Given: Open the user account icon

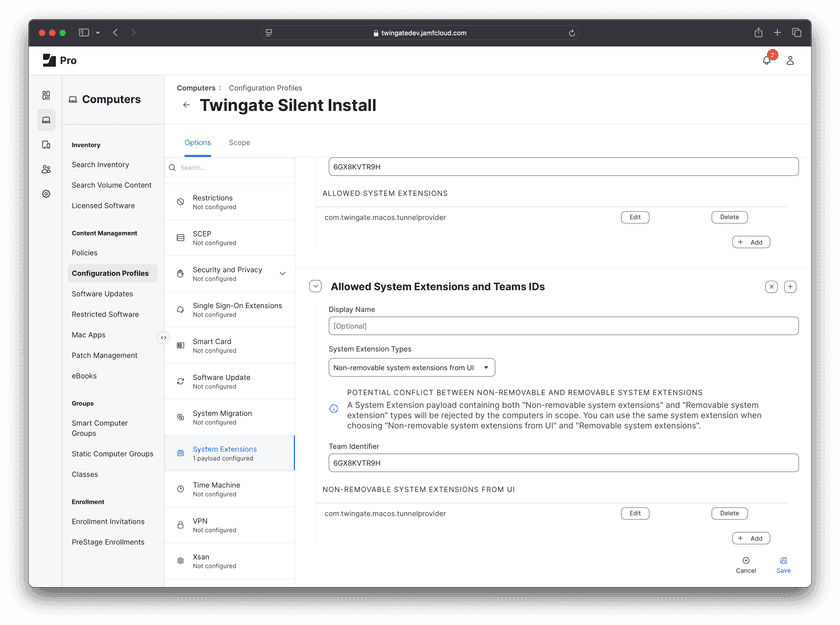Looking at the screenshot, I should 790,60.
